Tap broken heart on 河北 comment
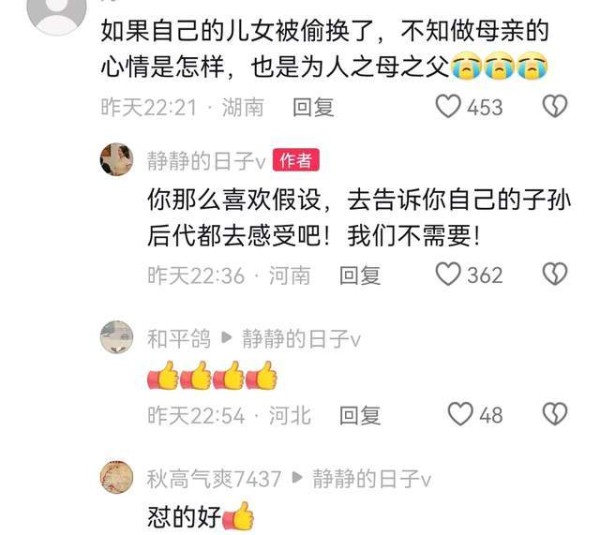This screenshot has height=535, width=600. 555,414
